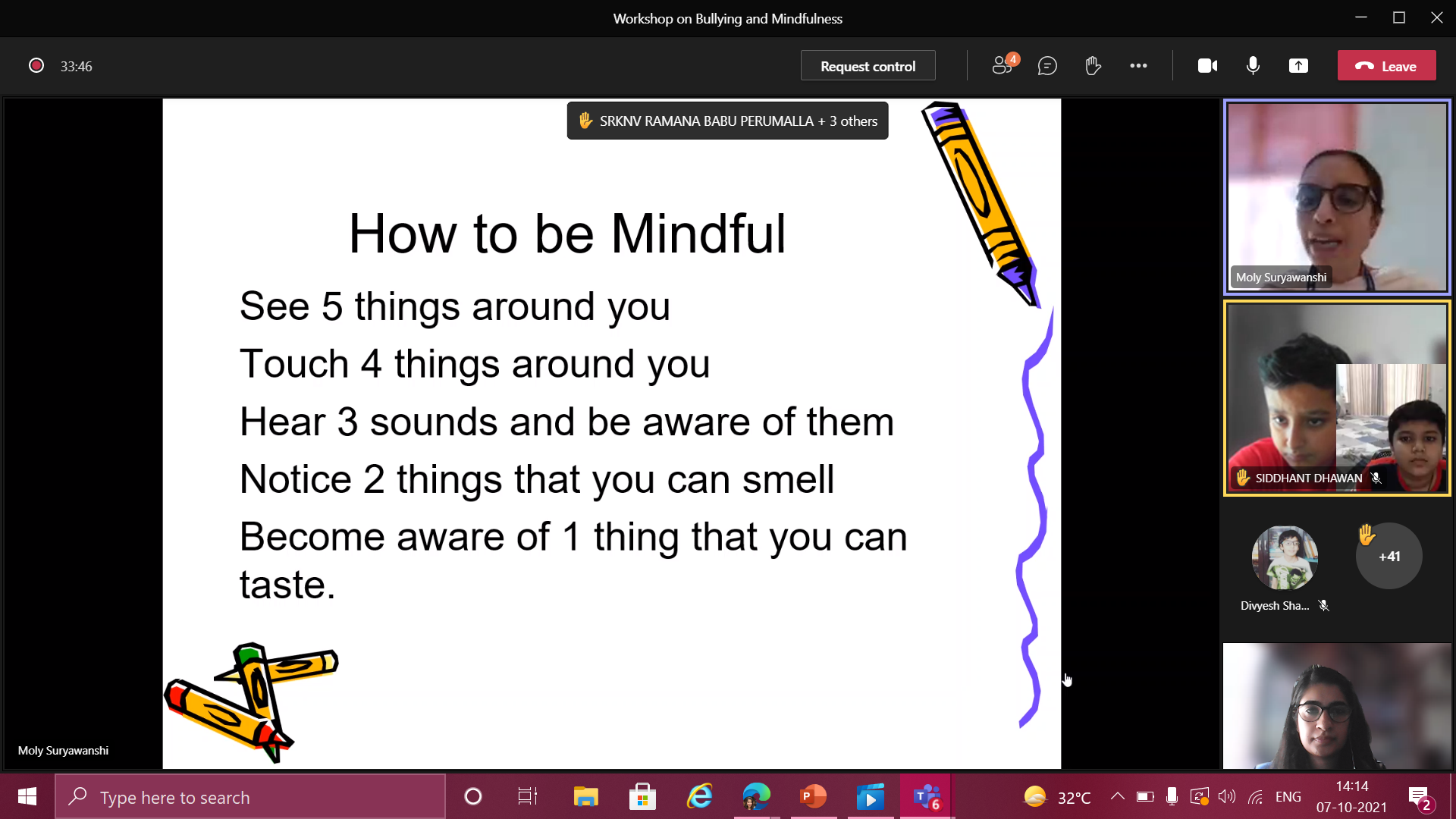Switch to PowerPoint in taskbar
The height and width of the screenshot is (819, 1456).
(813, 796)
